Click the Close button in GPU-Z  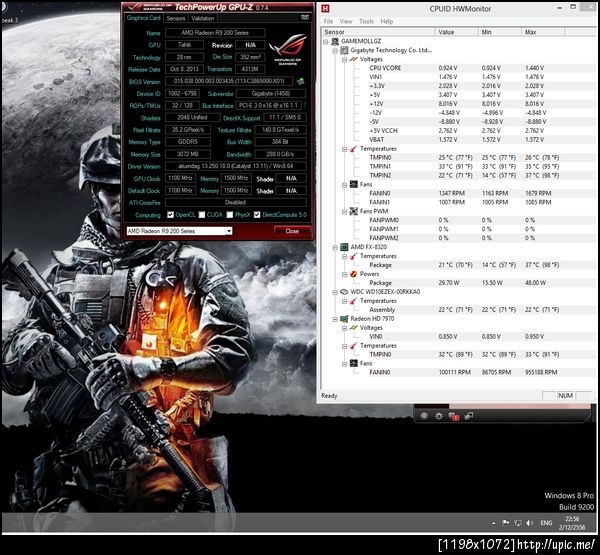point(292,231)
